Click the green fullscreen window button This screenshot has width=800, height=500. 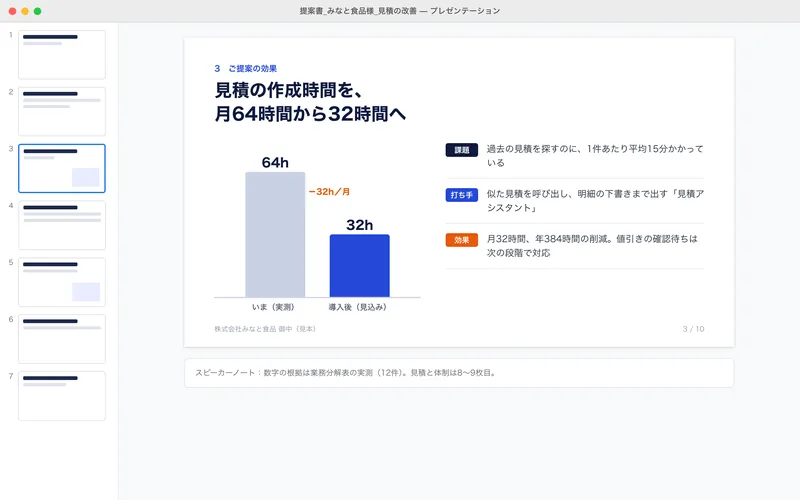[37, 11]
